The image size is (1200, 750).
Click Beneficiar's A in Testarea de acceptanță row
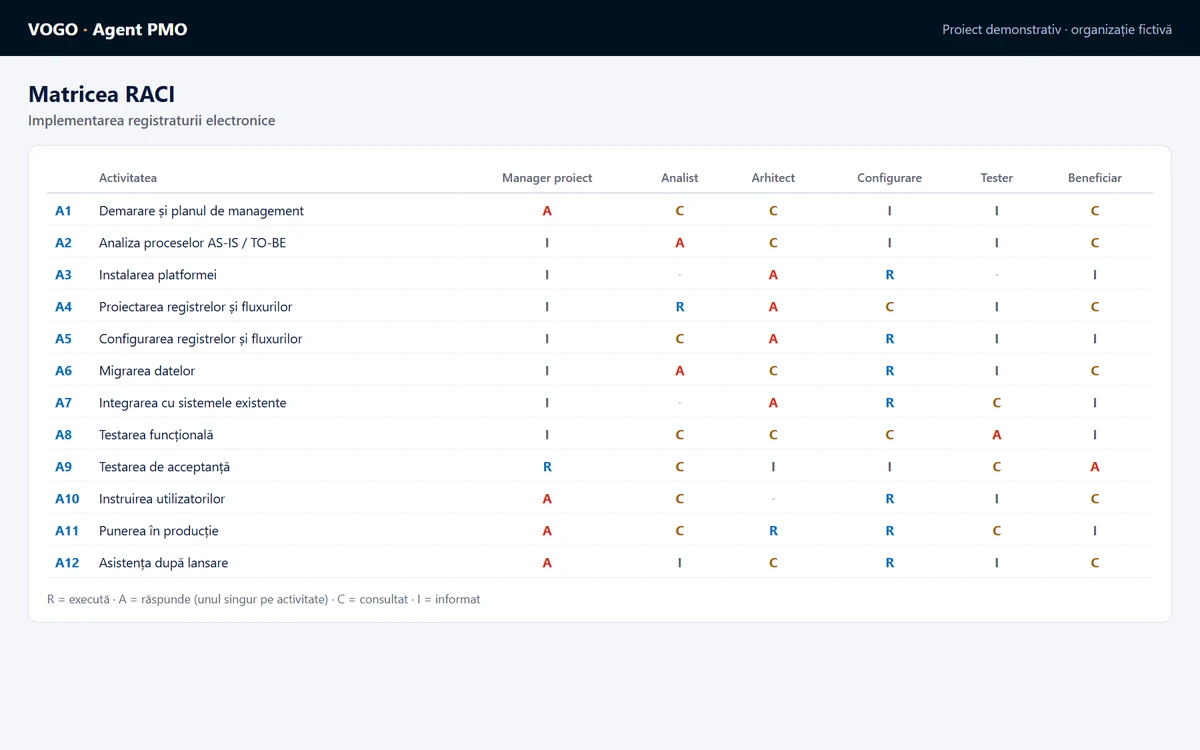(1095, 467)
